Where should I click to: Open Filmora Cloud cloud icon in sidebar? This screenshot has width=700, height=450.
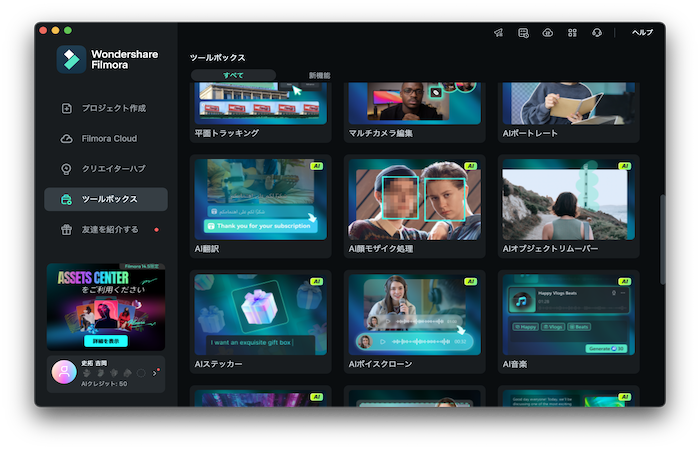coord(67,138)
